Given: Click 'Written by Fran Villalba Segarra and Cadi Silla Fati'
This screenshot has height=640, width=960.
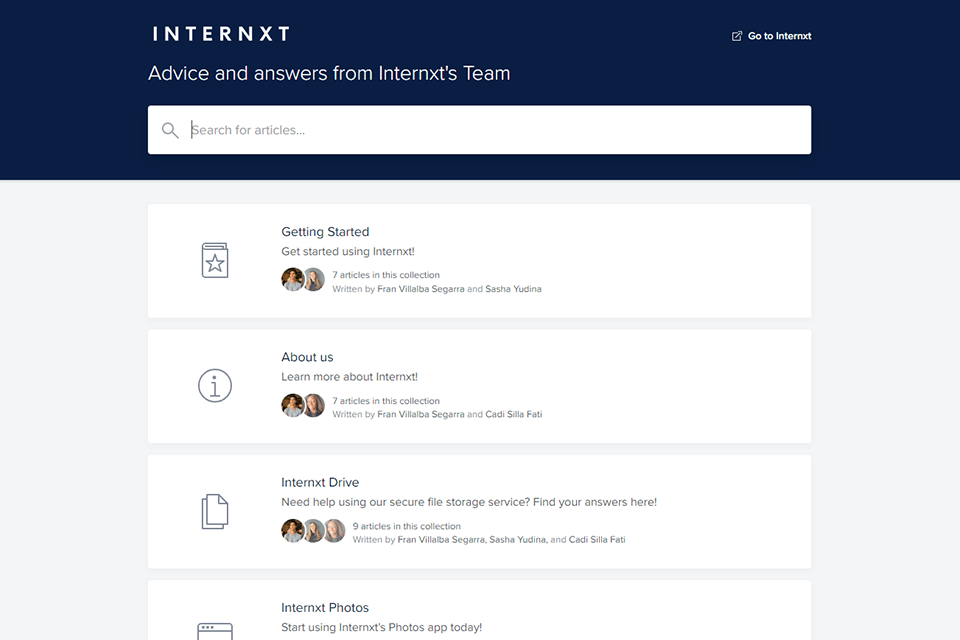Looking at the screenshot, I should pos(437,415).
